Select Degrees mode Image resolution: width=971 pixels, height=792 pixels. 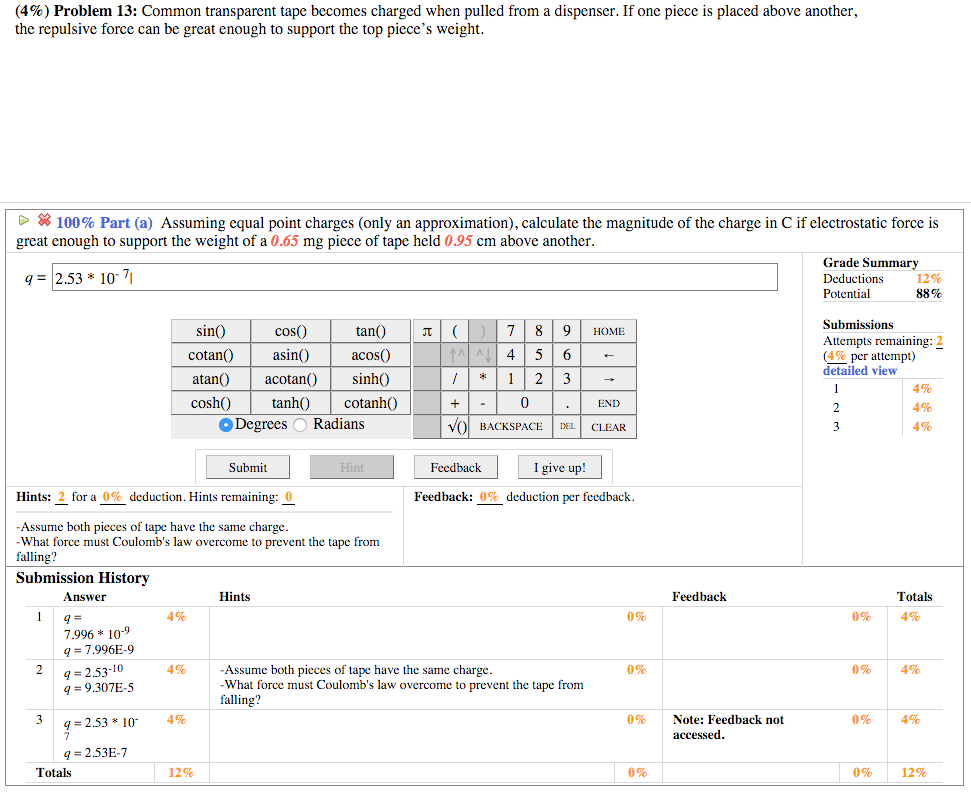226,424
